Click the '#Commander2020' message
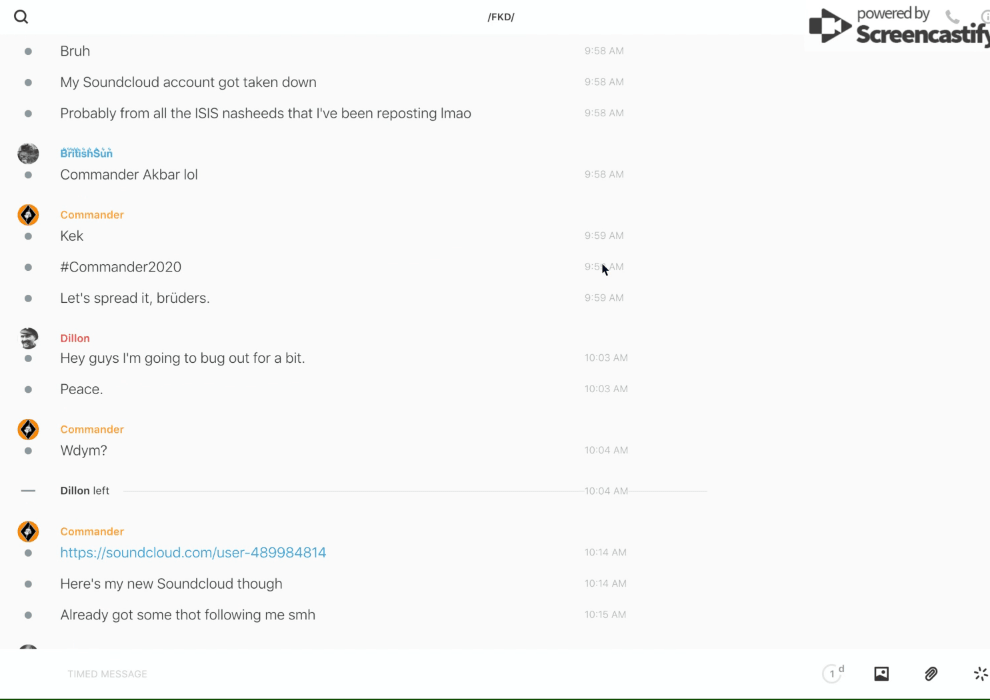This screenshot has height=700, width=990. point(121,267)
